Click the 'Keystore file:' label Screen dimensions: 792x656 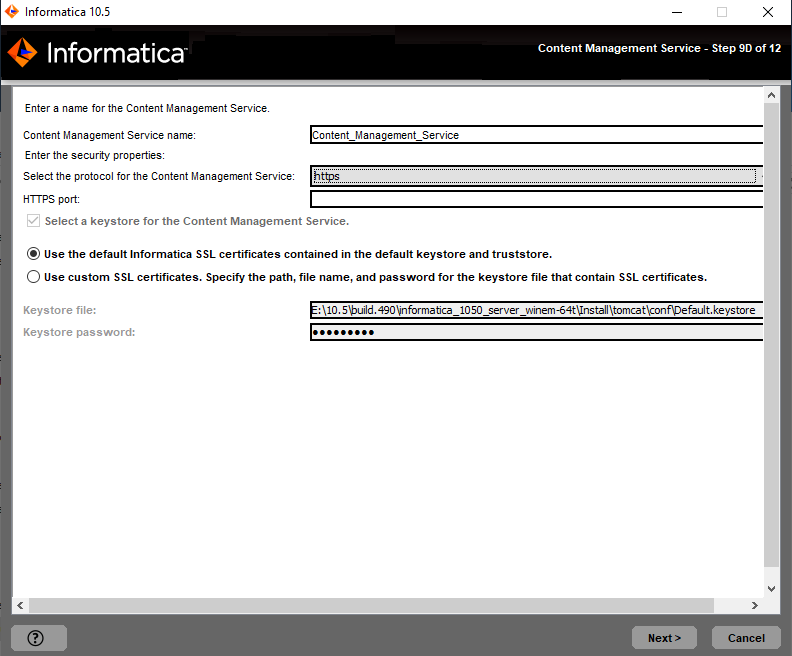point(60,310)
